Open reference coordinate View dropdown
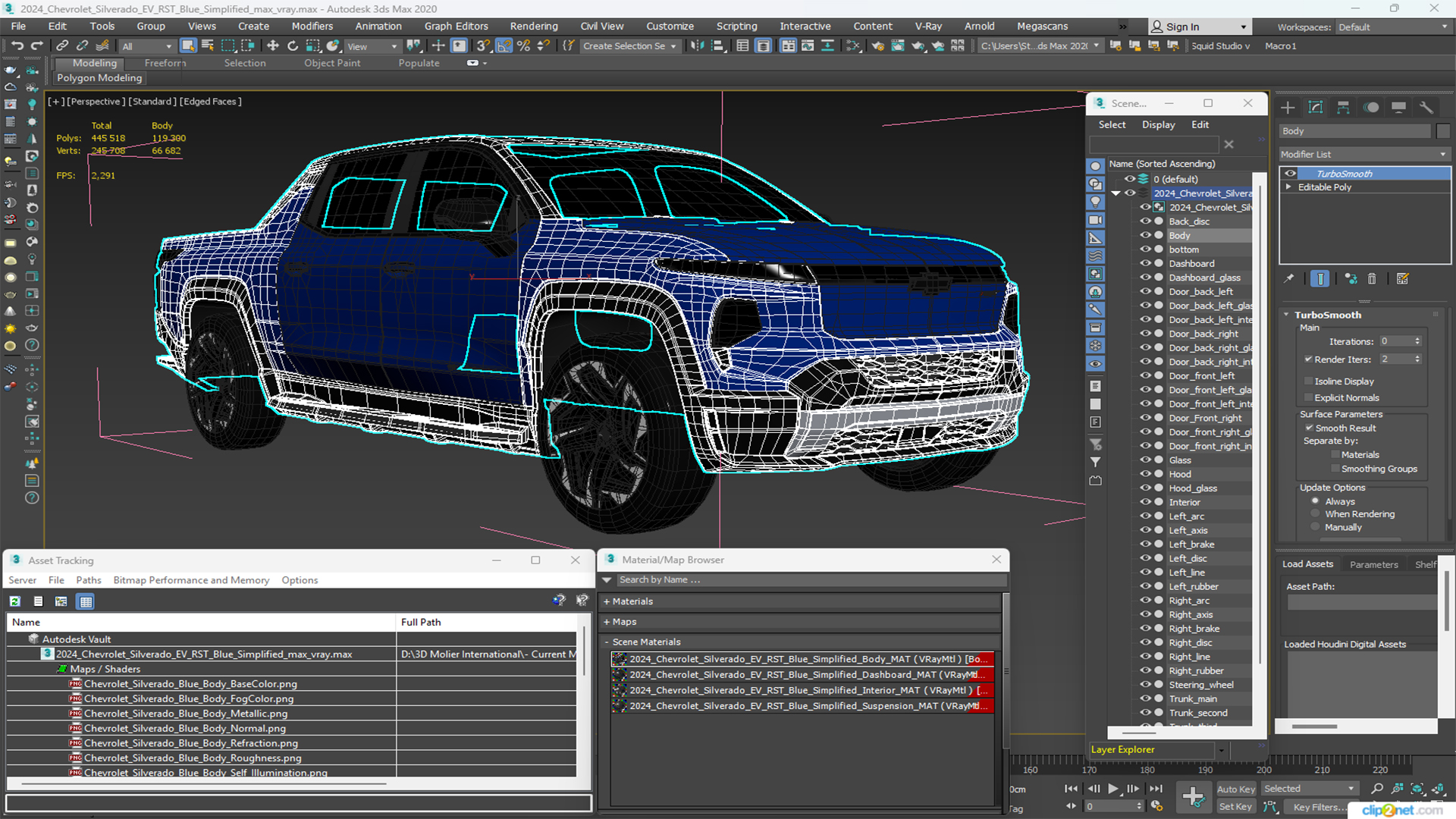Viewport: 1456px width, 819px height. click(x=372, y=46)
